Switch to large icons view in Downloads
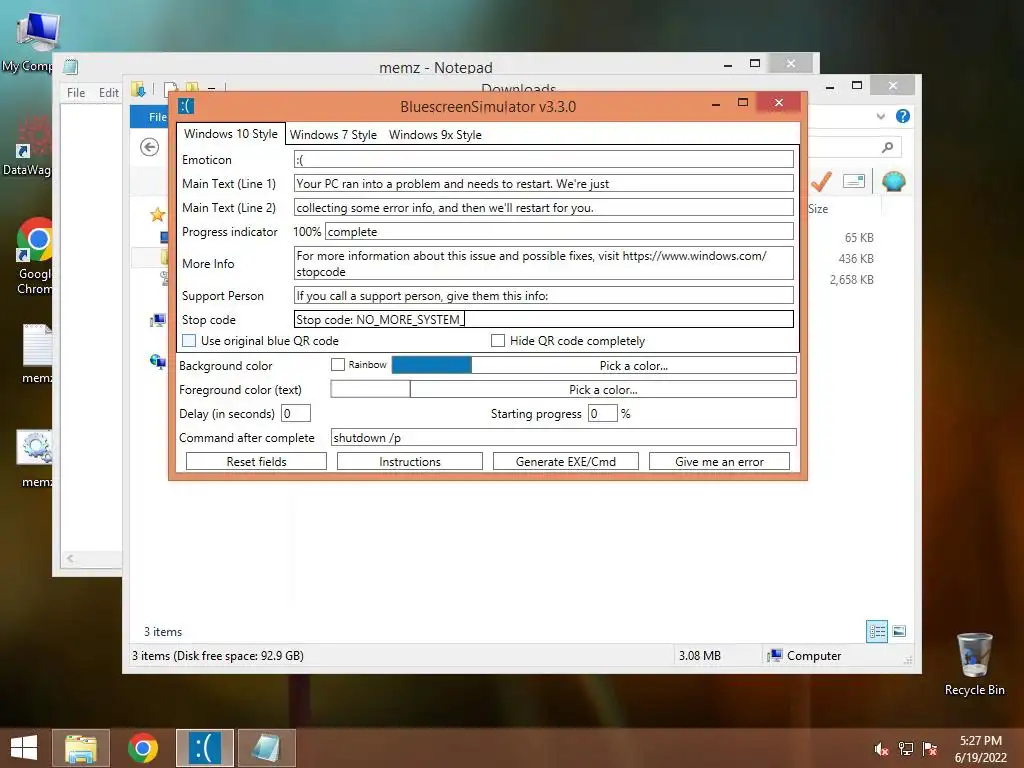Viewport: 1024px width, 768px height. coord(899,631)
